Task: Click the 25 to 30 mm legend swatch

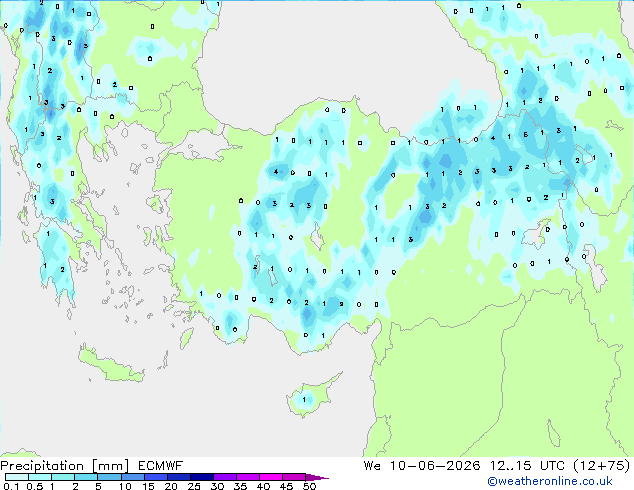Action: pyautogui.click(x=201, y=477)
